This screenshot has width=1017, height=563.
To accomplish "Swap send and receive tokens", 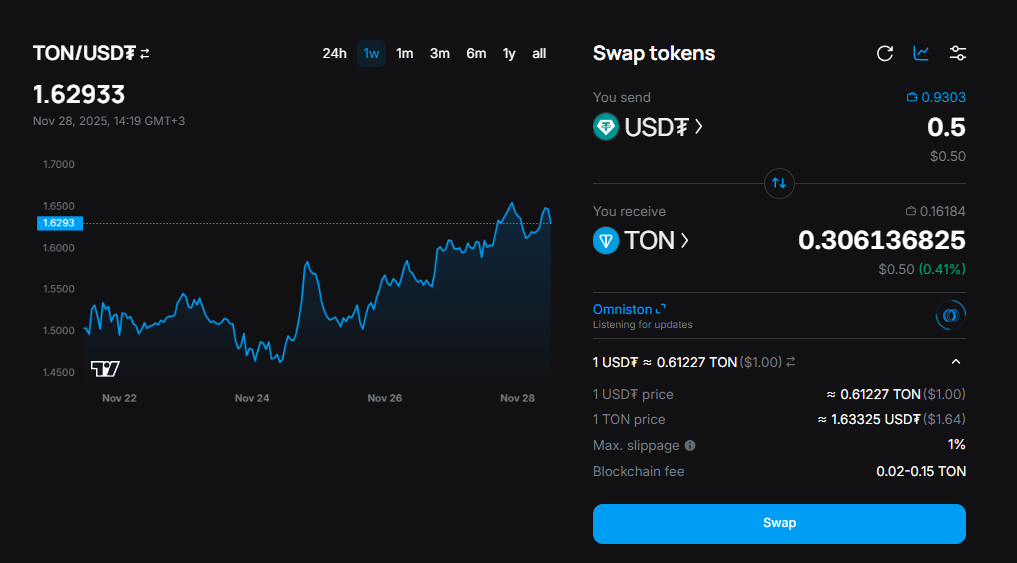I will click(x=779, y=183).
